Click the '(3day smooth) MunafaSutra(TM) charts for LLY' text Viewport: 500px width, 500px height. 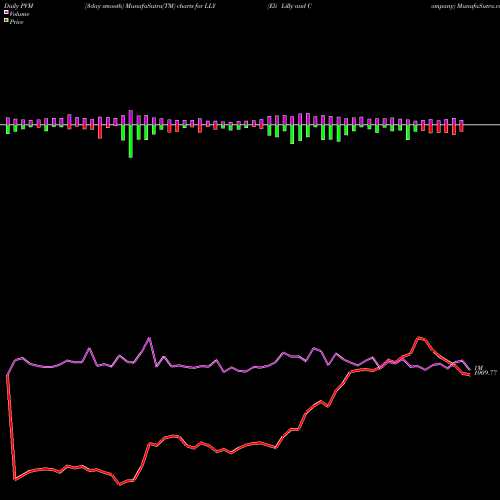pos(150,6)
